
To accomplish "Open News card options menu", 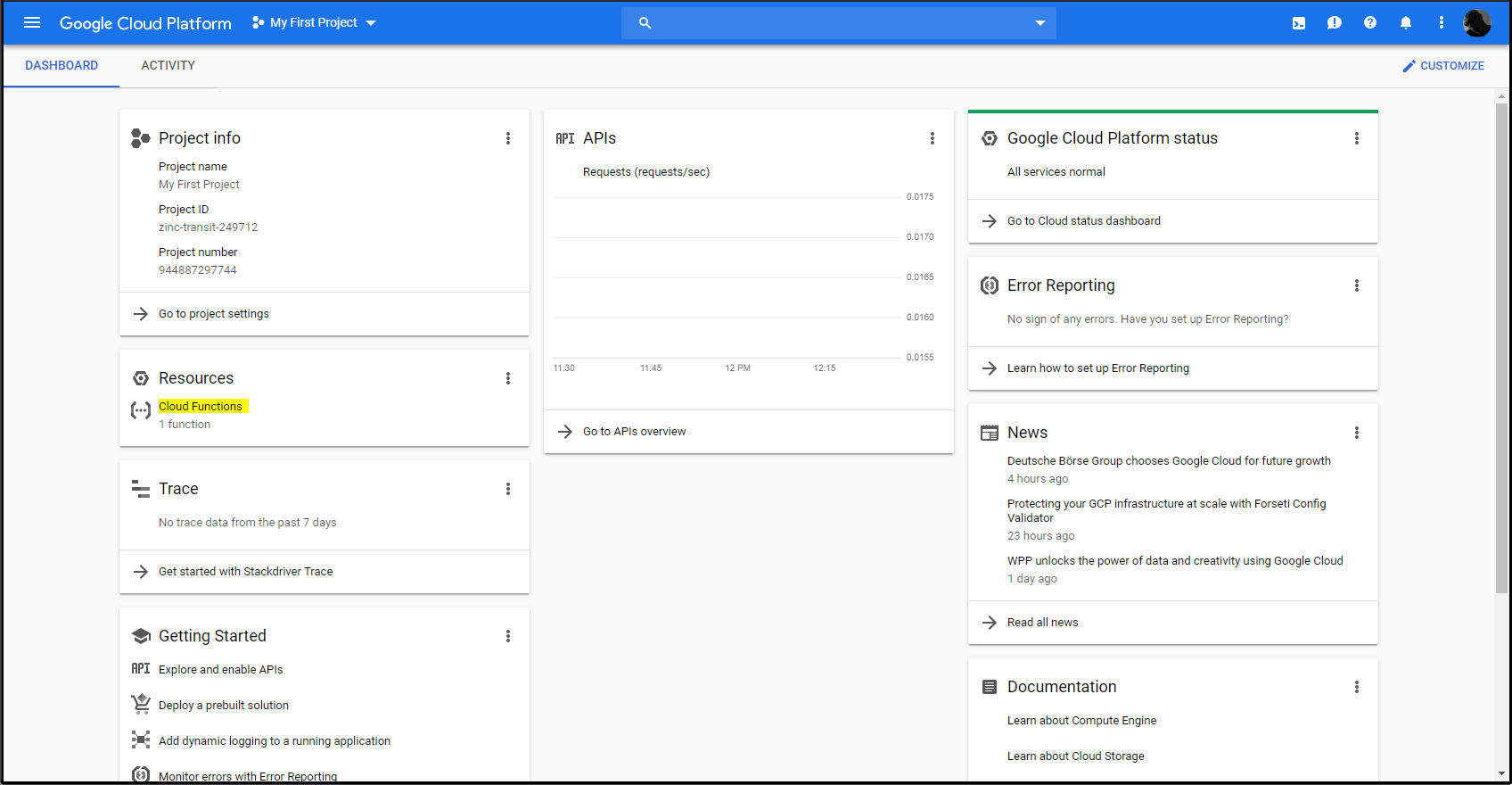I will (1357, 433).
